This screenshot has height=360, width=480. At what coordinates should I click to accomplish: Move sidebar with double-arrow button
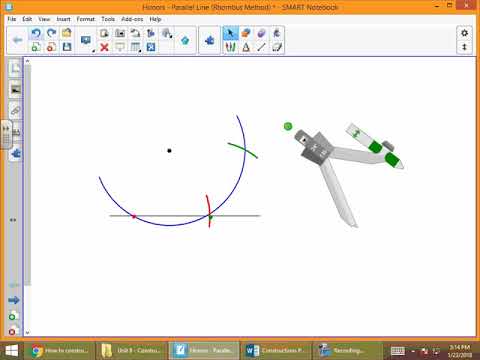click(13, 220)
